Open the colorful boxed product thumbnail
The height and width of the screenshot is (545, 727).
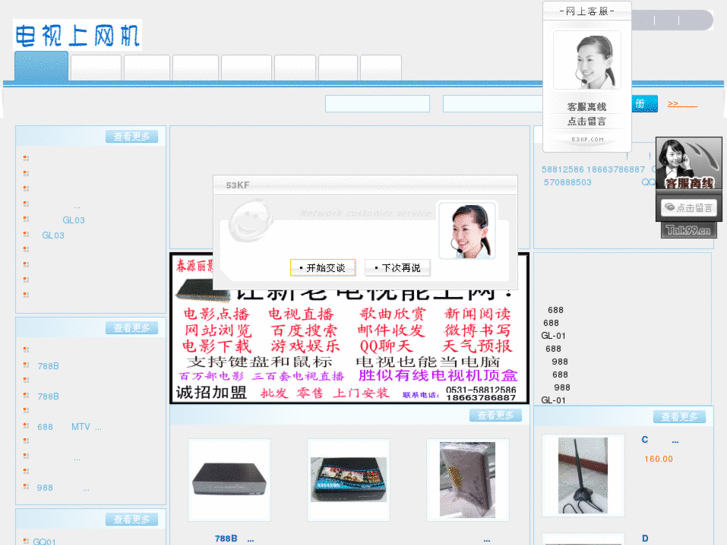[x=349, y=480]
